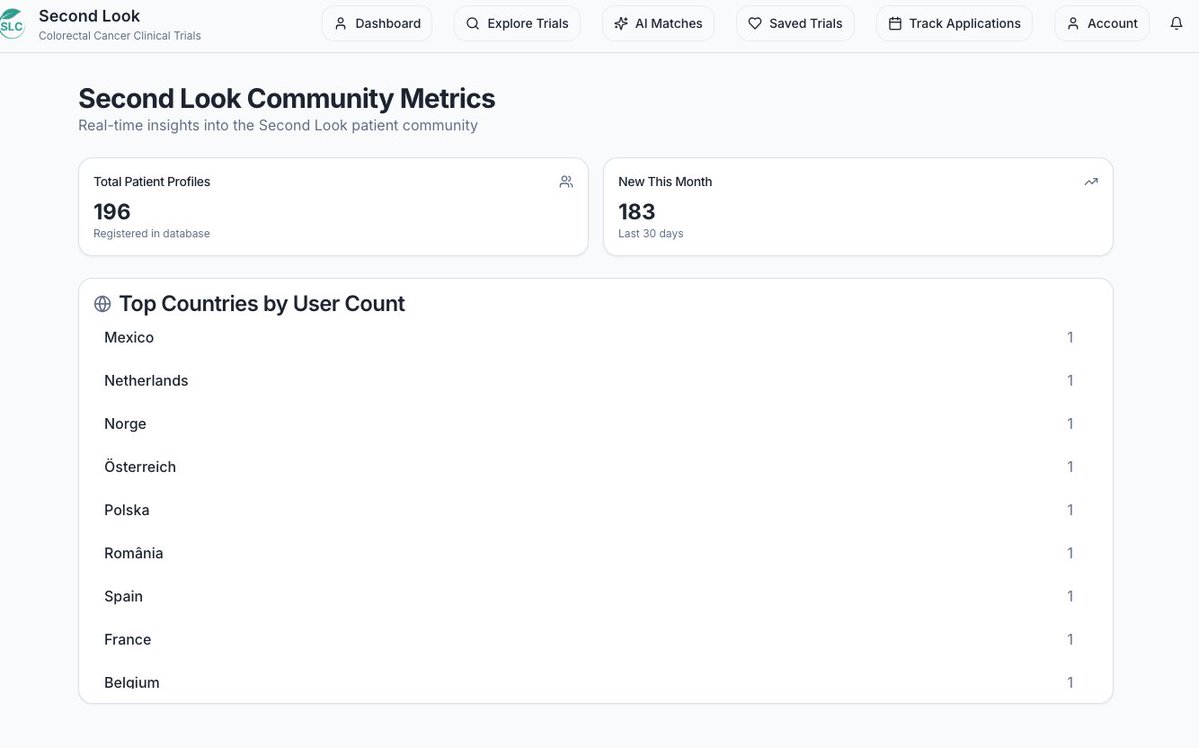The height and width of the screenshot is (748, 1199).
Task: Click the user count for Spain
Action: tap(1071, 597)
